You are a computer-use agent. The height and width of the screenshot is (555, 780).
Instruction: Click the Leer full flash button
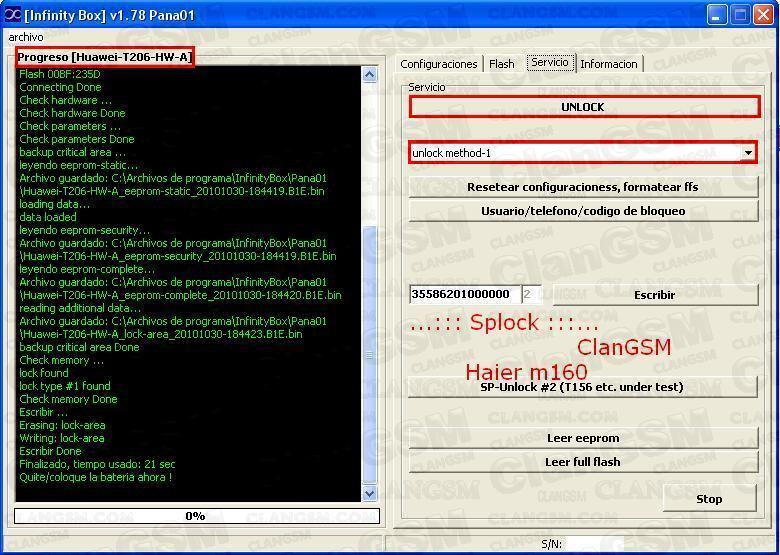pos(583,462)
